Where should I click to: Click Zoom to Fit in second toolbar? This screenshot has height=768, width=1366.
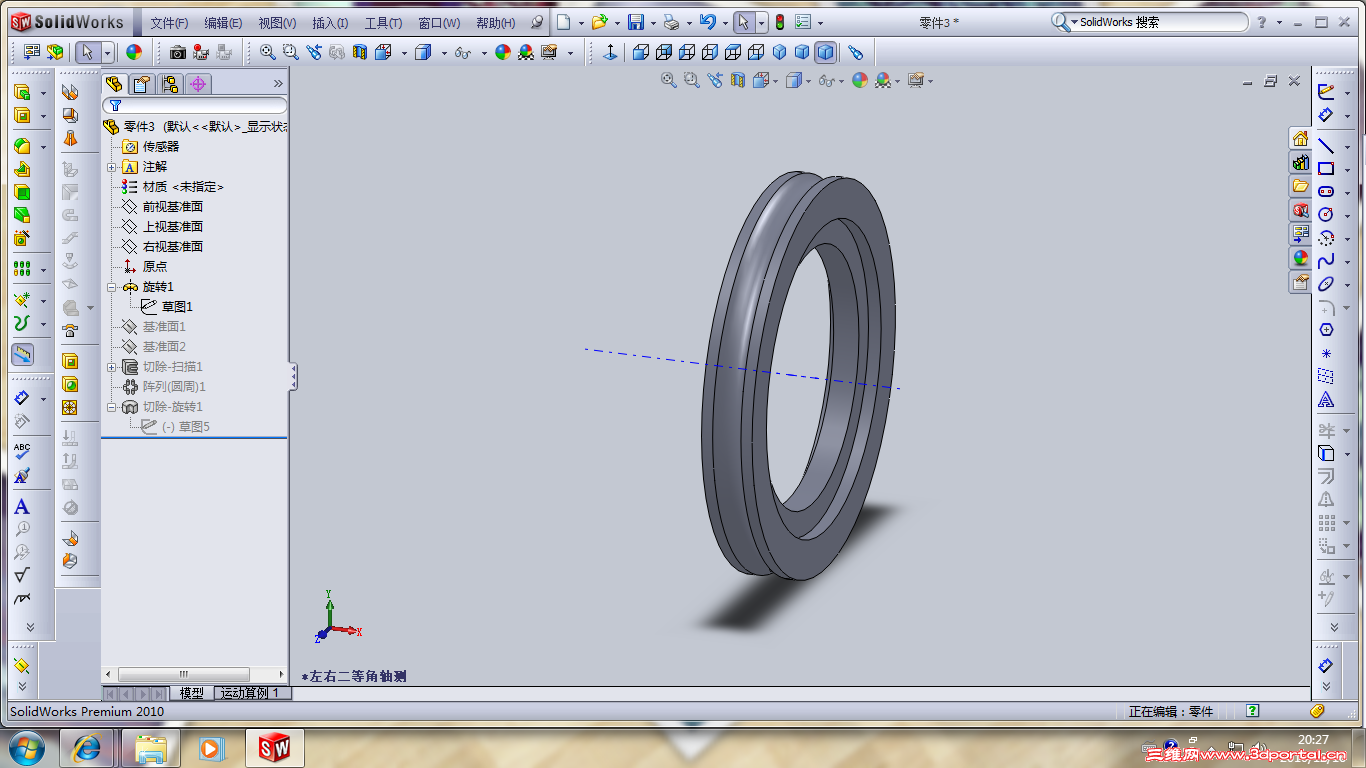click(x=268, y=52)
